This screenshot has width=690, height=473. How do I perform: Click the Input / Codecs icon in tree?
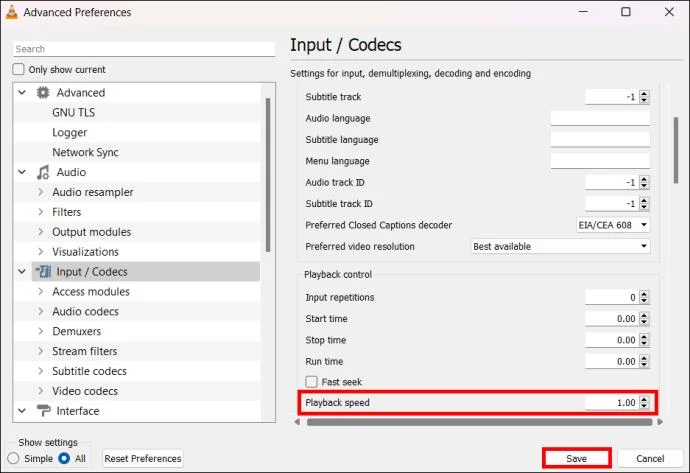pyautogui.click(x=43, y=272)
